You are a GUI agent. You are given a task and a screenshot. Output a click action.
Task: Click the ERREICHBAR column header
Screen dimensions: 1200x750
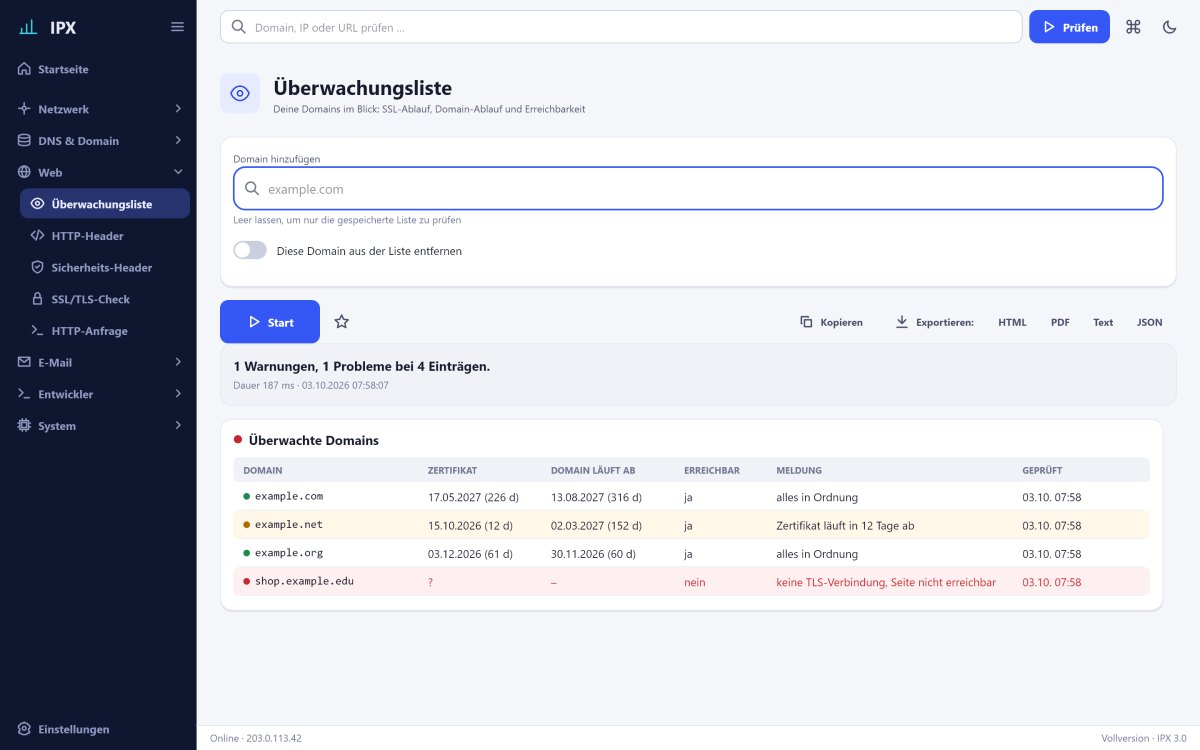pyautogui.click(x=712, y=470)
